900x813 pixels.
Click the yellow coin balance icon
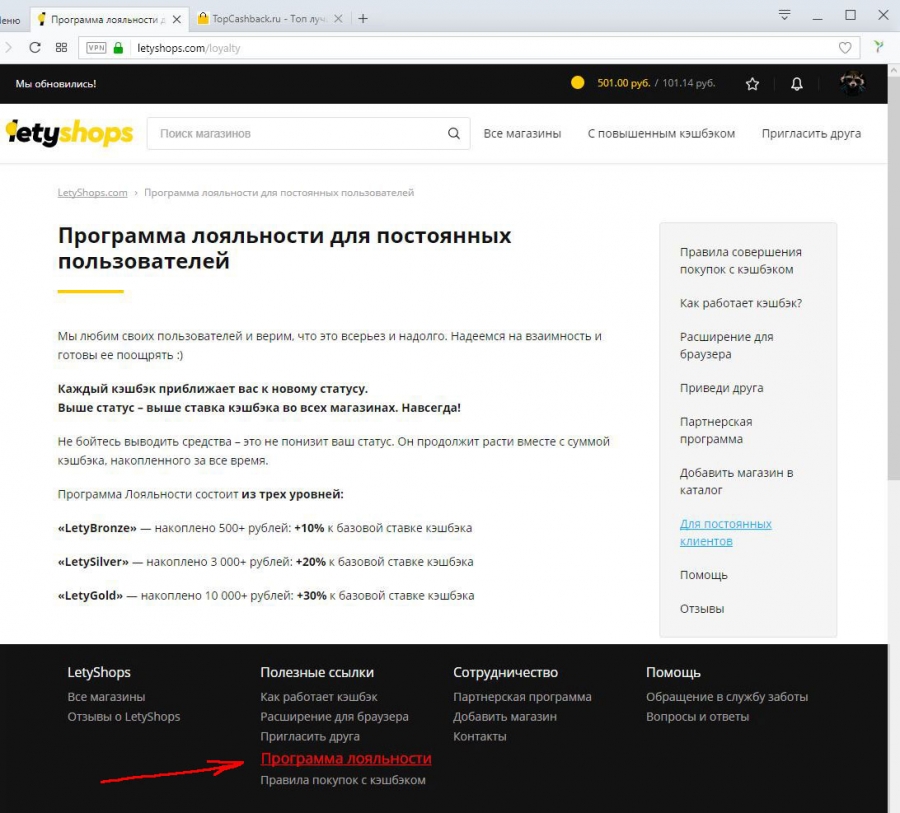pos(577,83)
